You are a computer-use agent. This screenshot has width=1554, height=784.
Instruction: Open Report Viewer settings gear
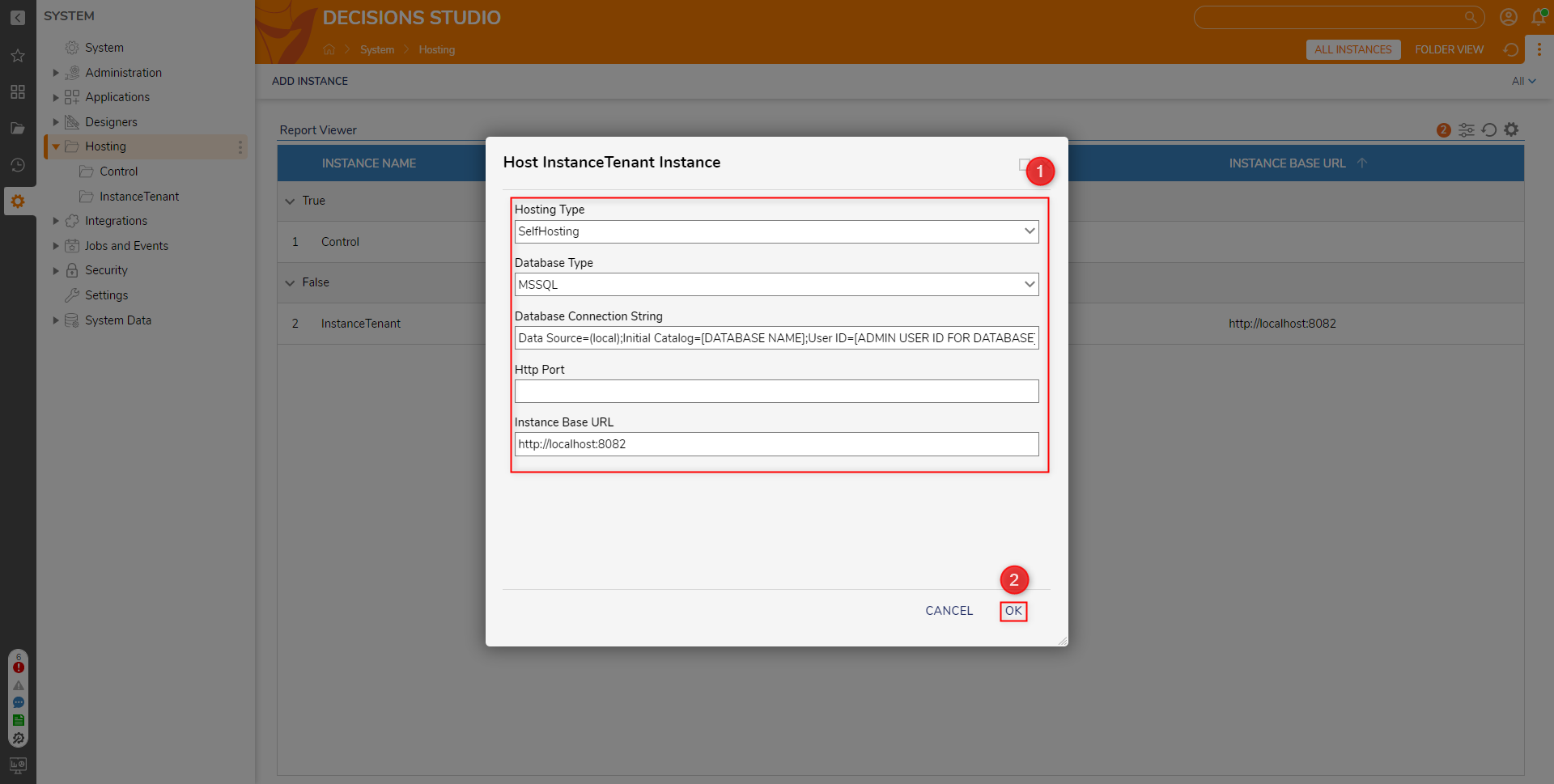click(x=1511, y=129)
